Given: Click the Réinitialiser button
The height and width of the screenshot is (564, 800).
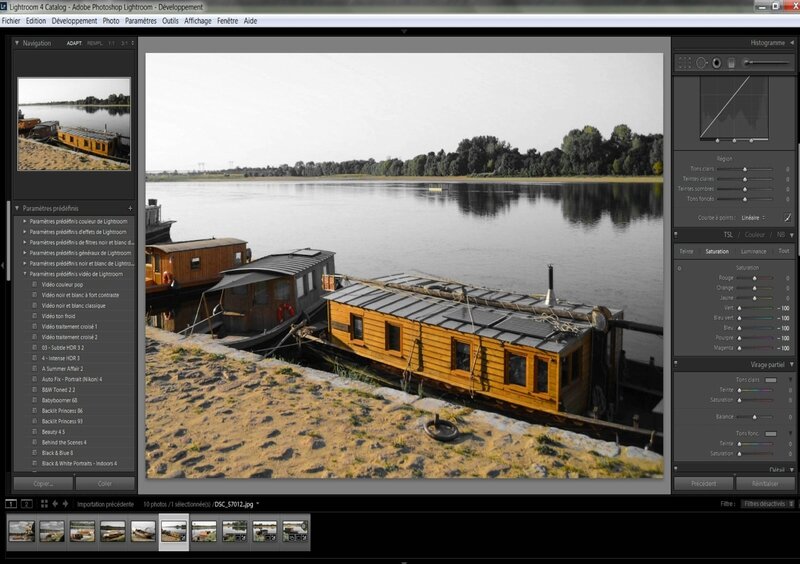Looking at the screenshot, I should (765, 483).
